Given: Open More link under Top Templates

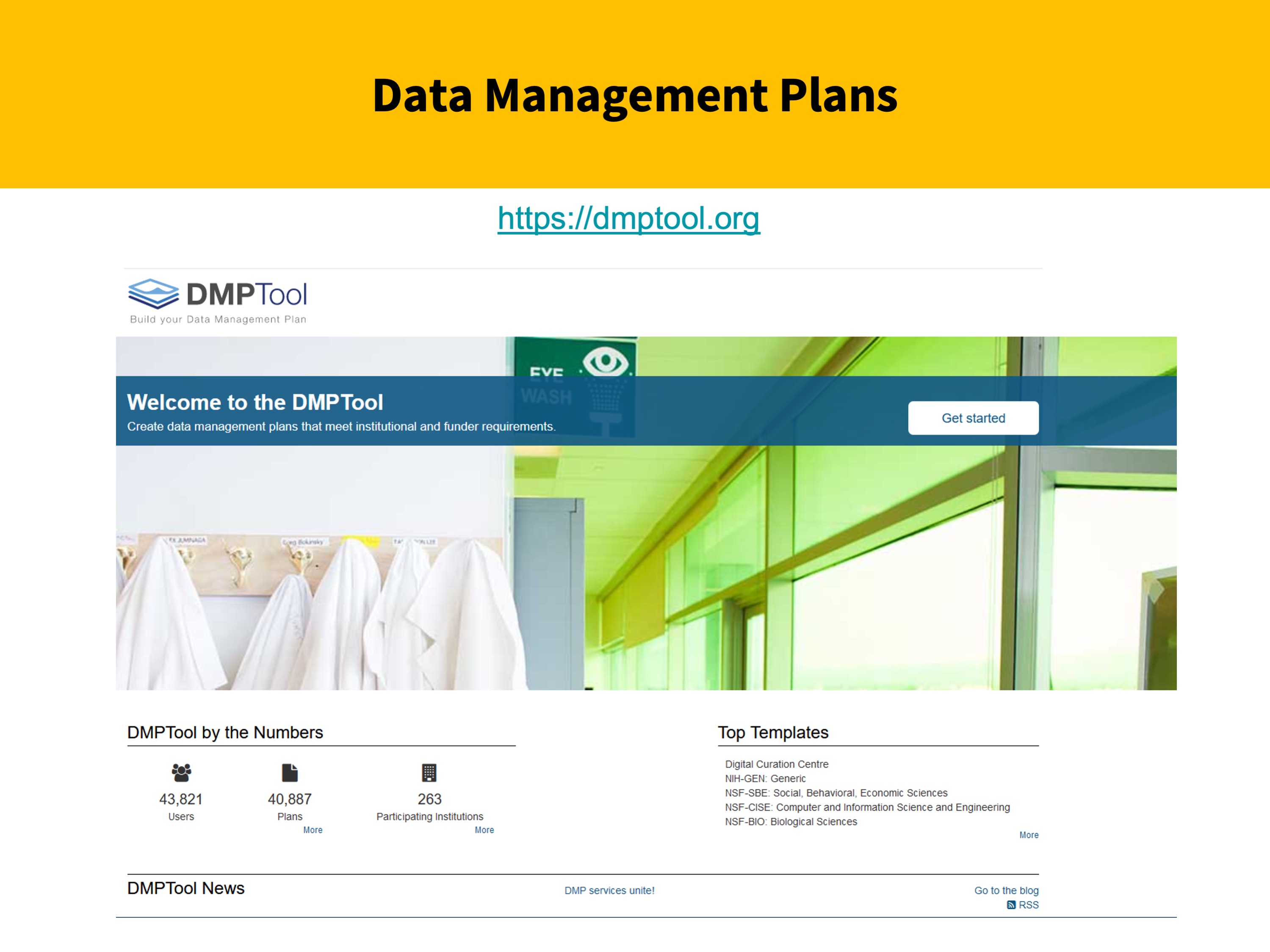Looking at the screenshot, I should [1028, 835].
